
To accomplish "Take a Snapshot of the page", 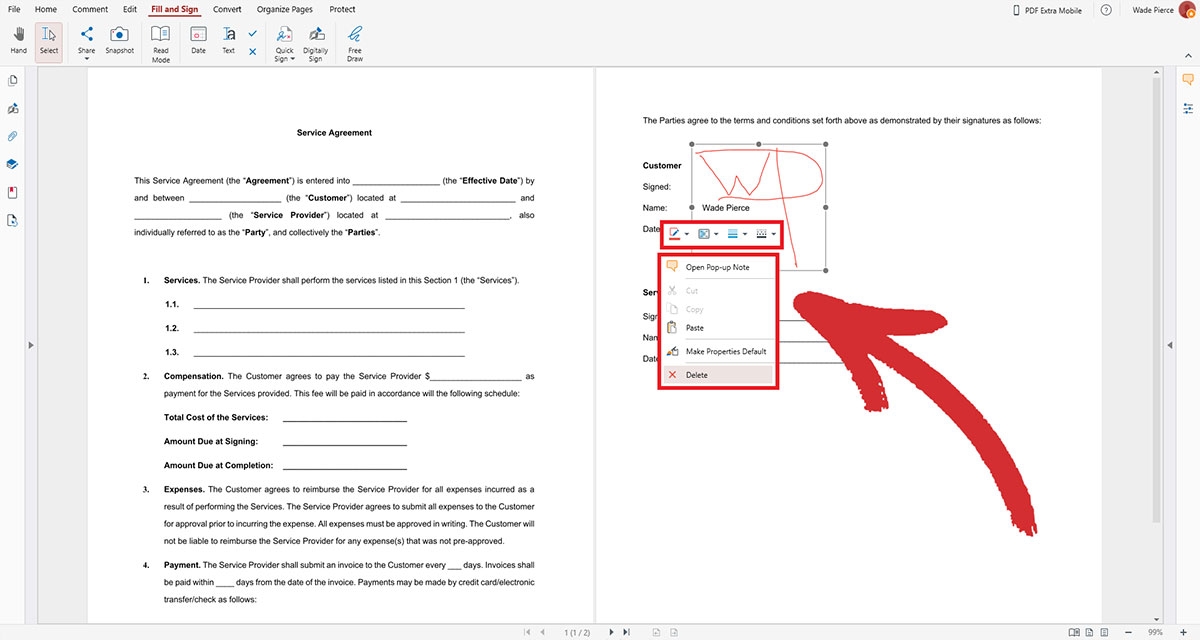I will (119, 40).
